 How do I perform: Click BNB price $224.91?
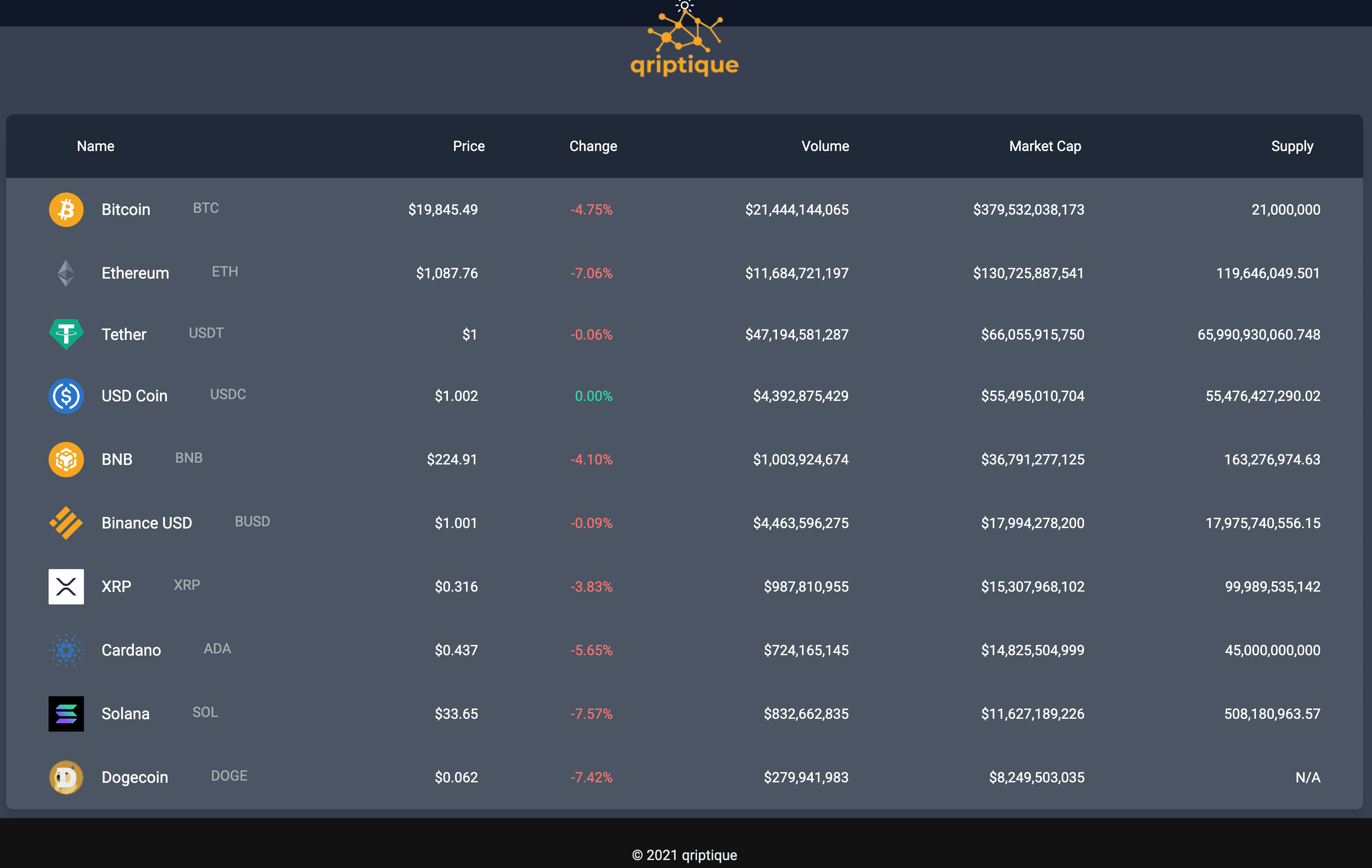point(452,460)
